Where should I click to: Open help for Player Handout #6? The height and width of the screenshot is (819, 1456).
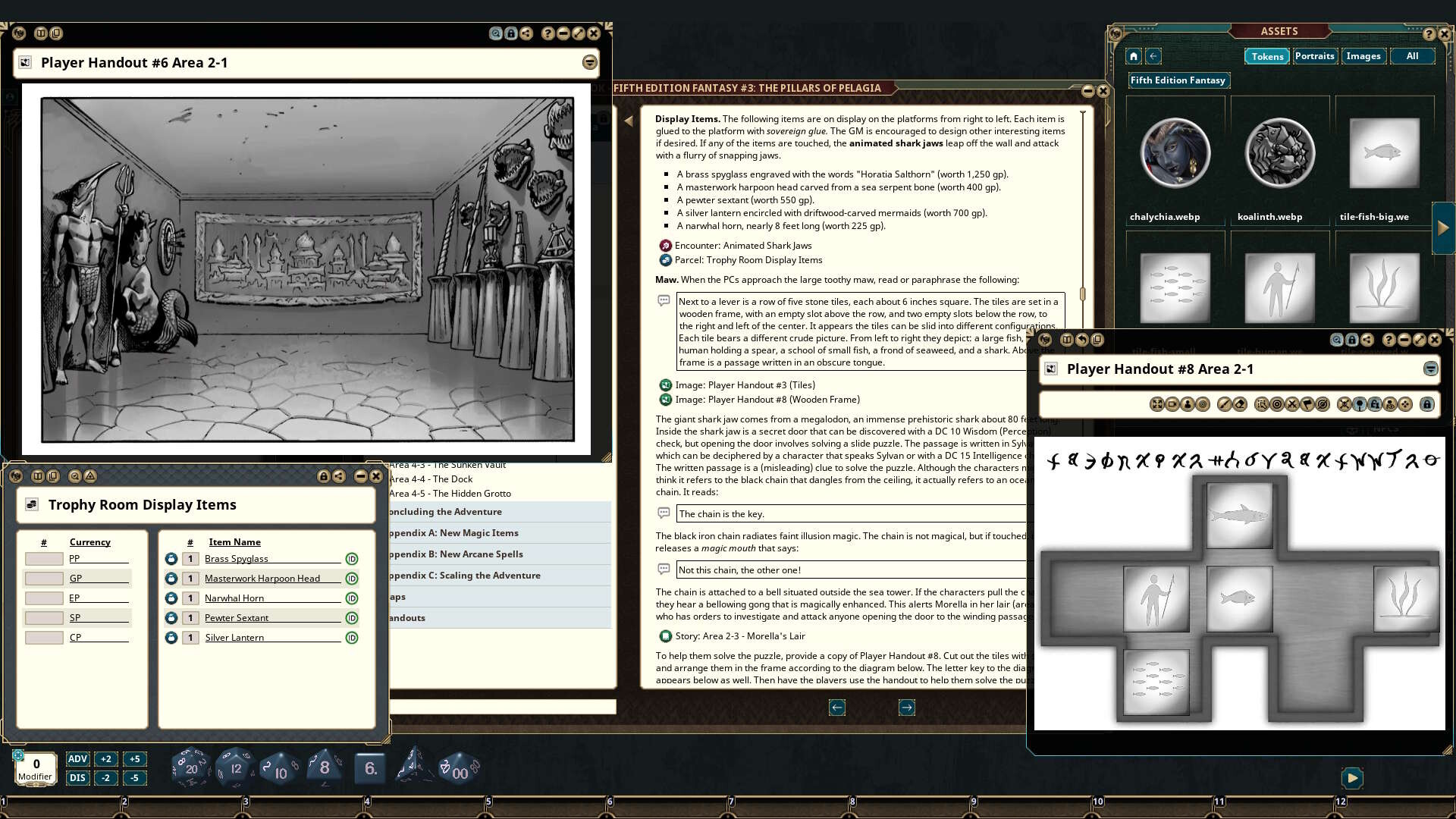[x=548, y=33]
